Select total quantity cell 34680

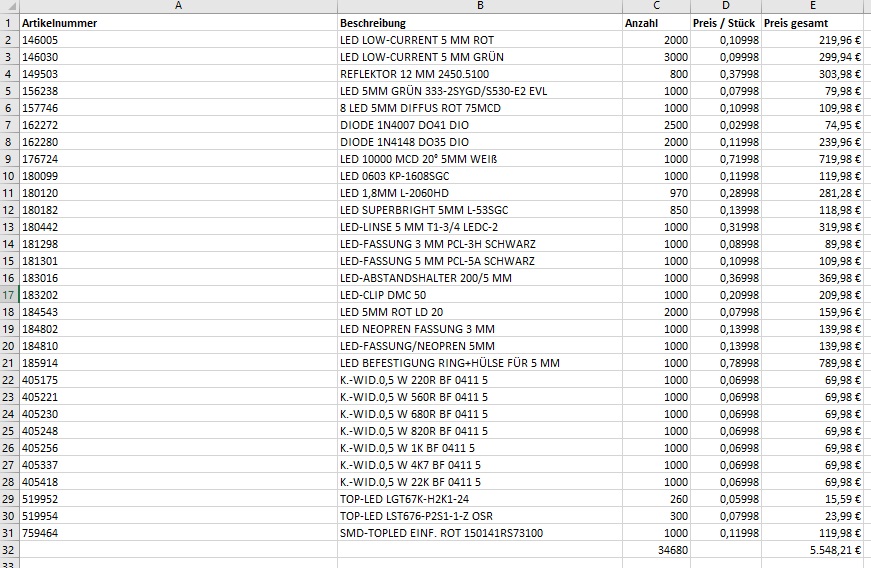pos(656,550)
